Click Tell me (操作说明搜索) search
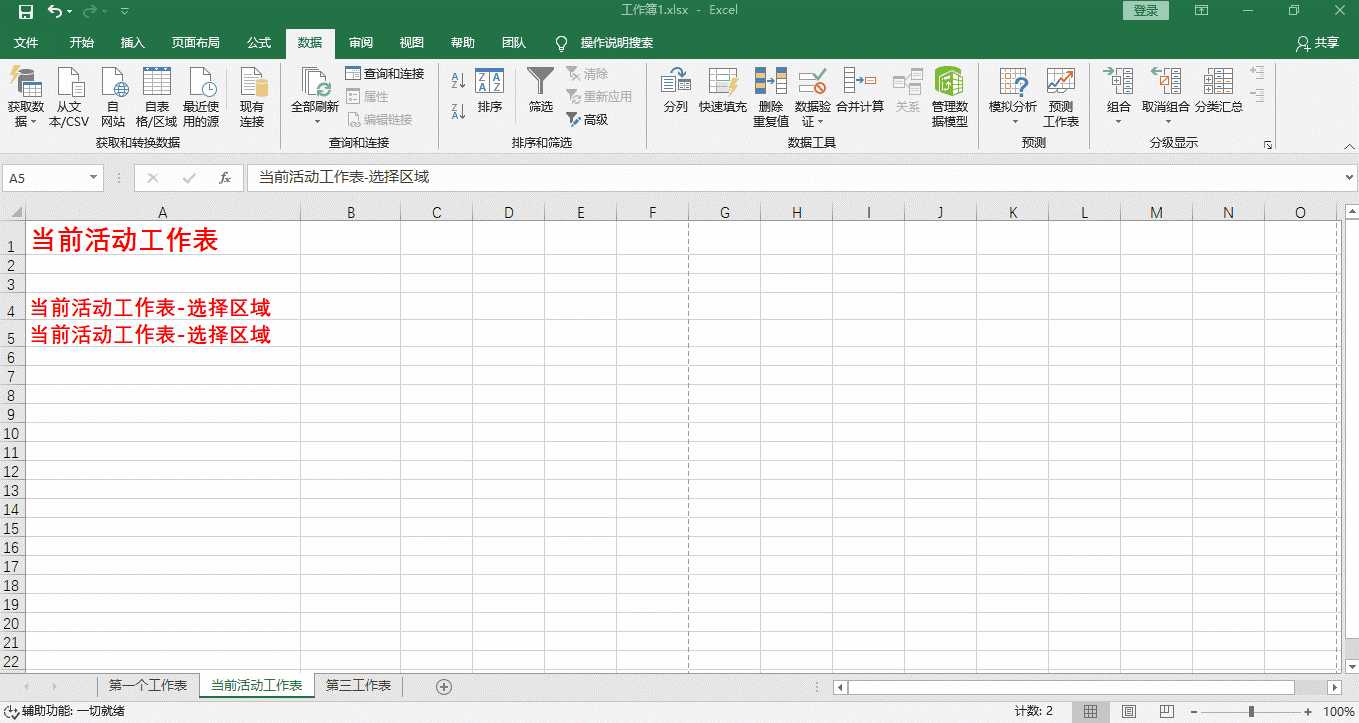 605,43
